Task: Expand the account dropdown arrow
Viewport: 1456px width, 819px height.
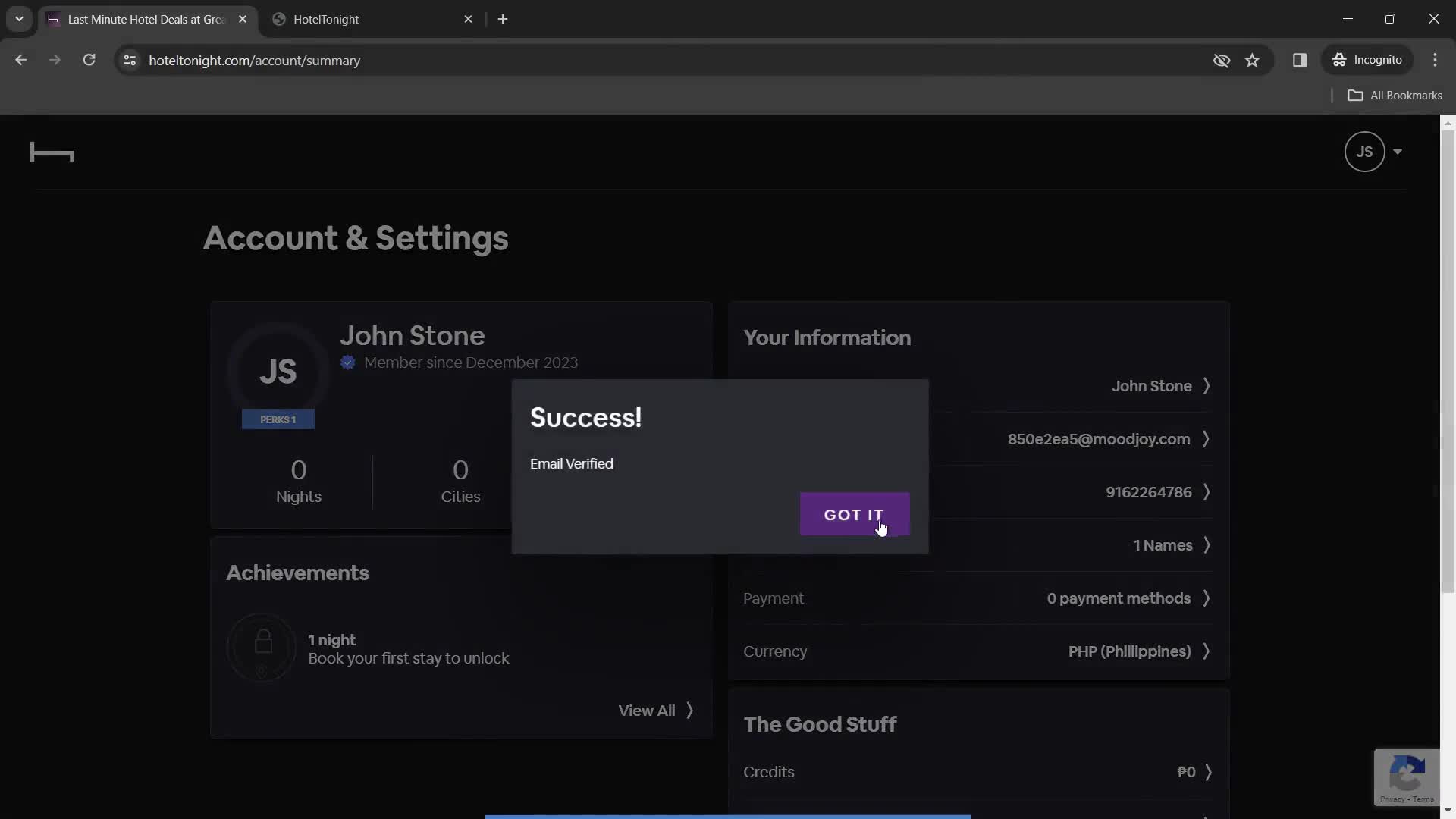Action: 1398,152
